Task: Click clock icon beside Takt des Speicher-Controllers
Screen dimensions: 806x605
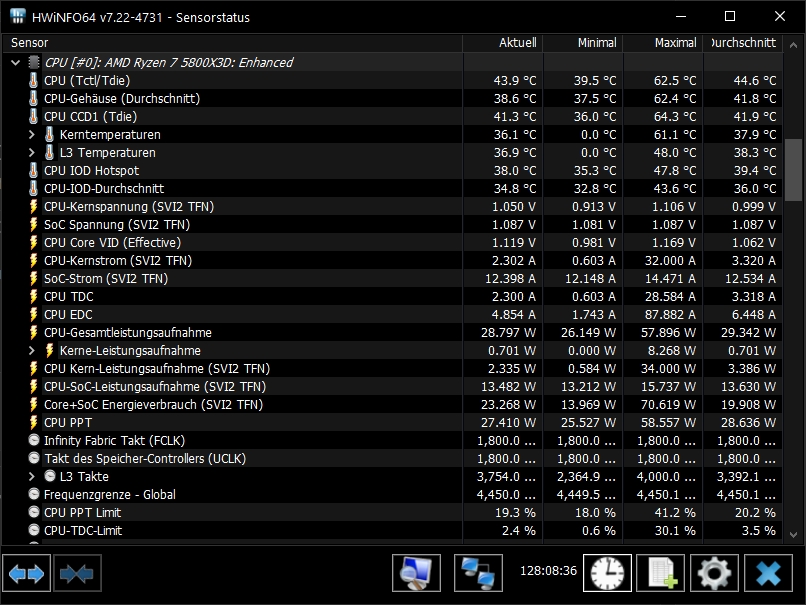Action: click(34, 458)
